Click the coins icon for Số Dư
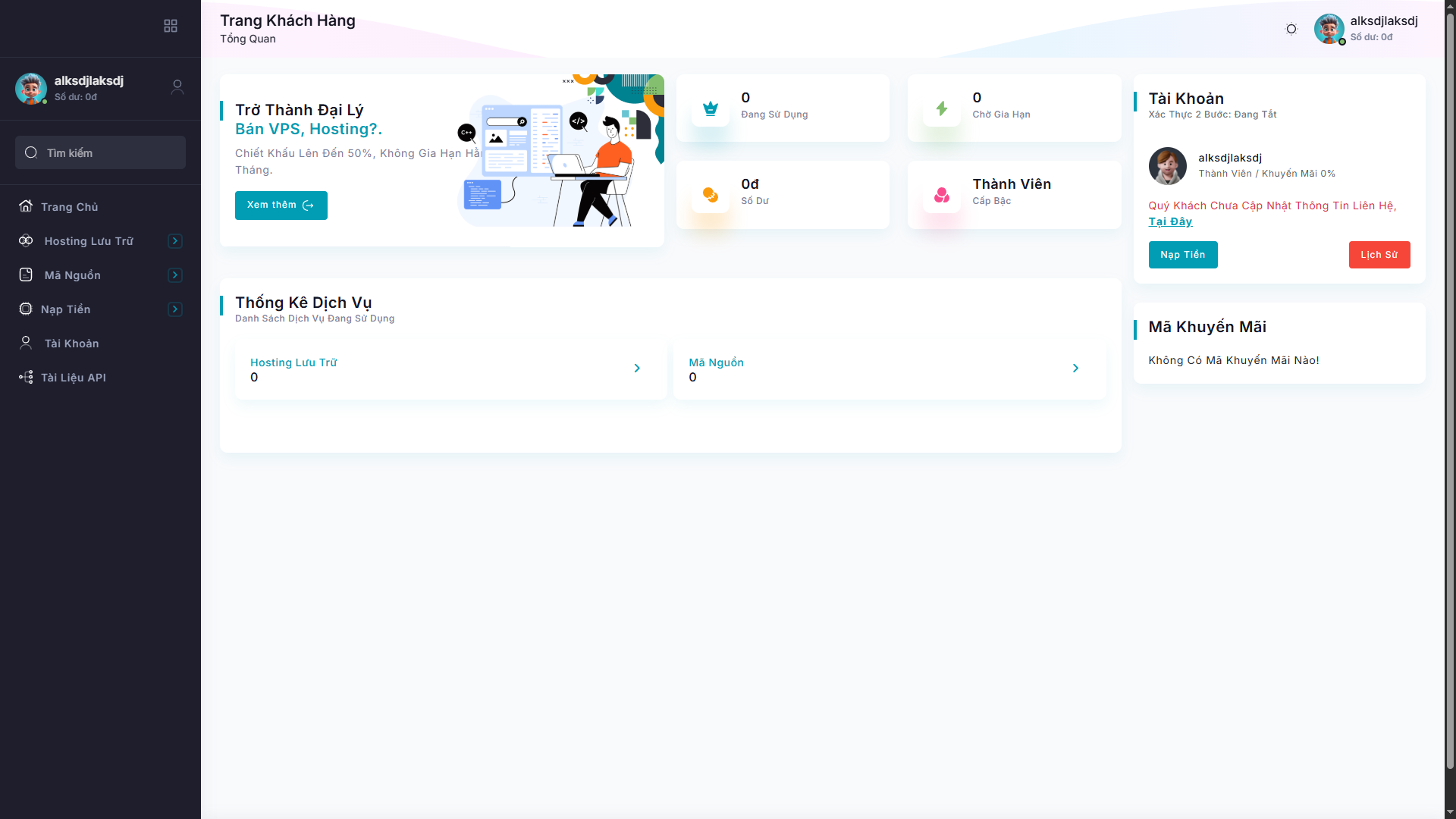The width and height of the screenshot is (1456, 819). pos(711,195)
